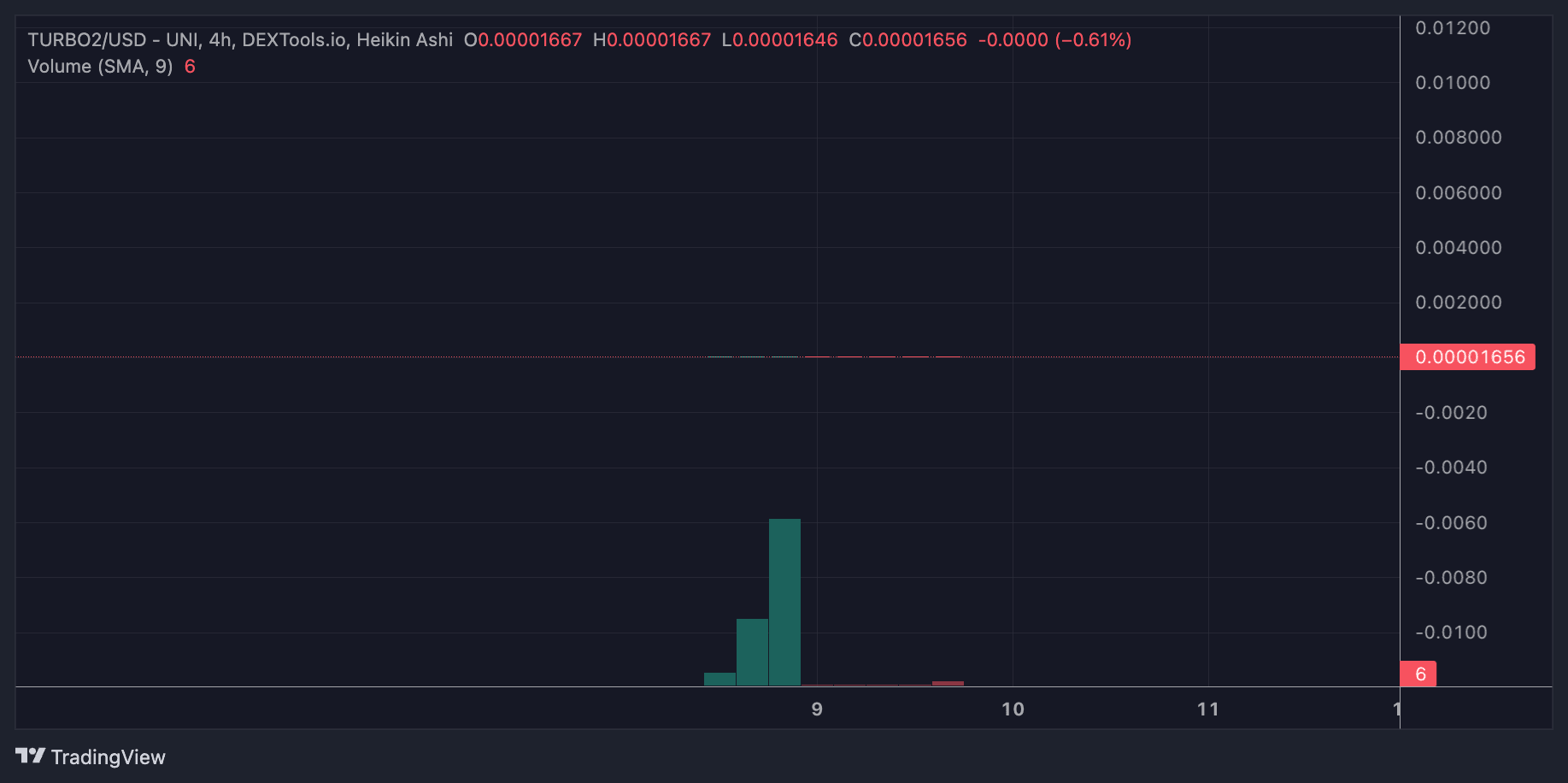This screenshot has width=1568, height=783.
Task: Select the tallest green volume bar
Action: [x=784, y=602]
